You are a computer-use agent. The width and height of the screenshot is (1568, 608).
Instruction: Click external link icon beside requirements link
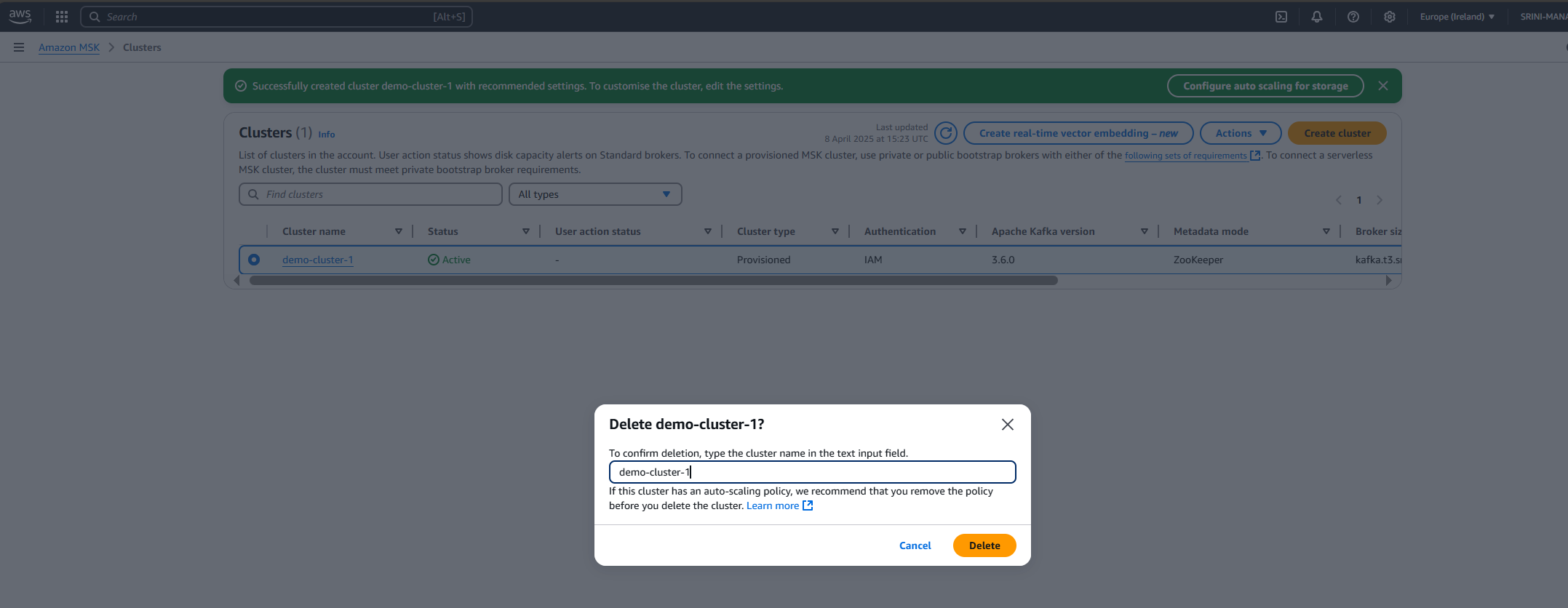pos(1255,156)
